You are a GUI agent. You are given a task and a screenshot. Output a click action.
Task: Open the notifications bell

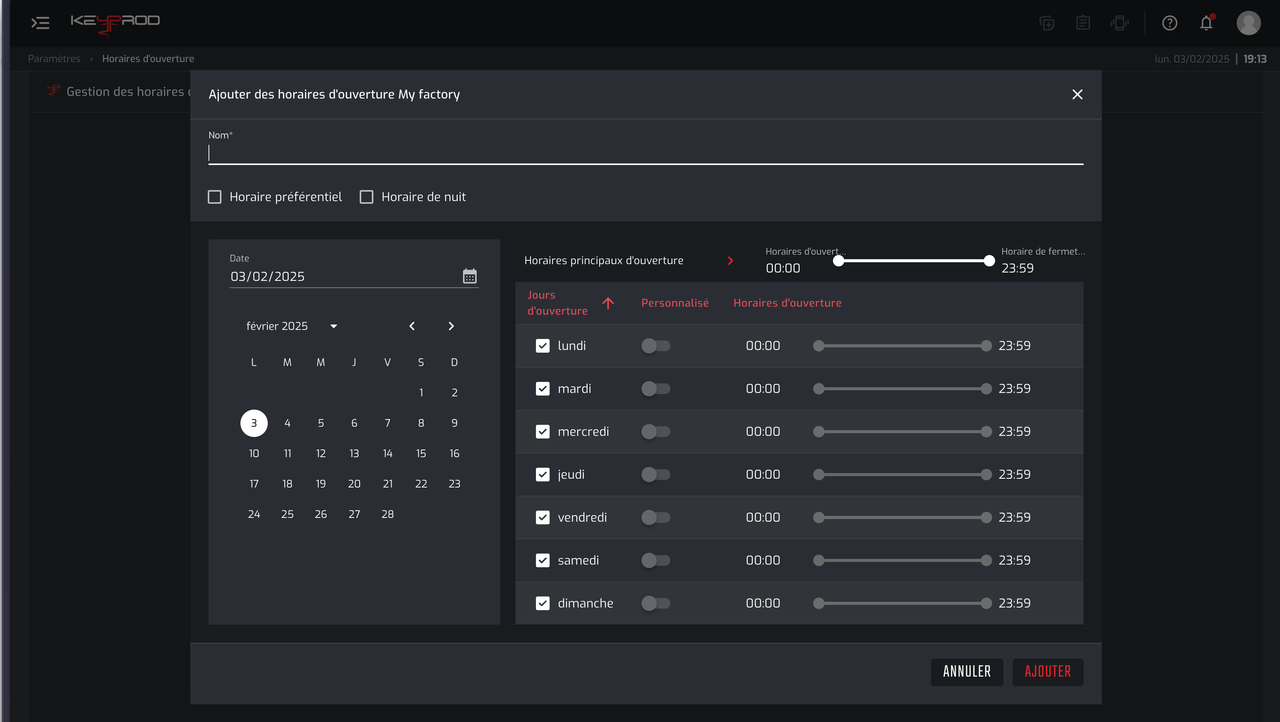tap(1206, 23)
